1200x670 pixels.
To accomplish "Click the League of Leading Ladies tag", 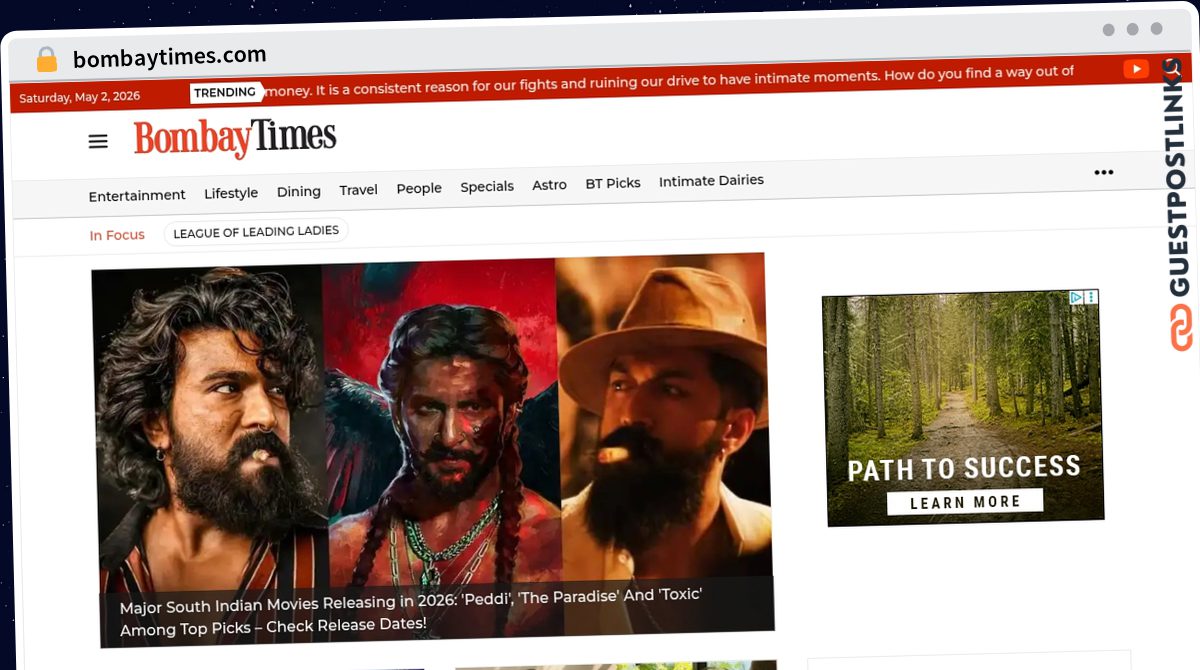I will click(x=256, y=232).
